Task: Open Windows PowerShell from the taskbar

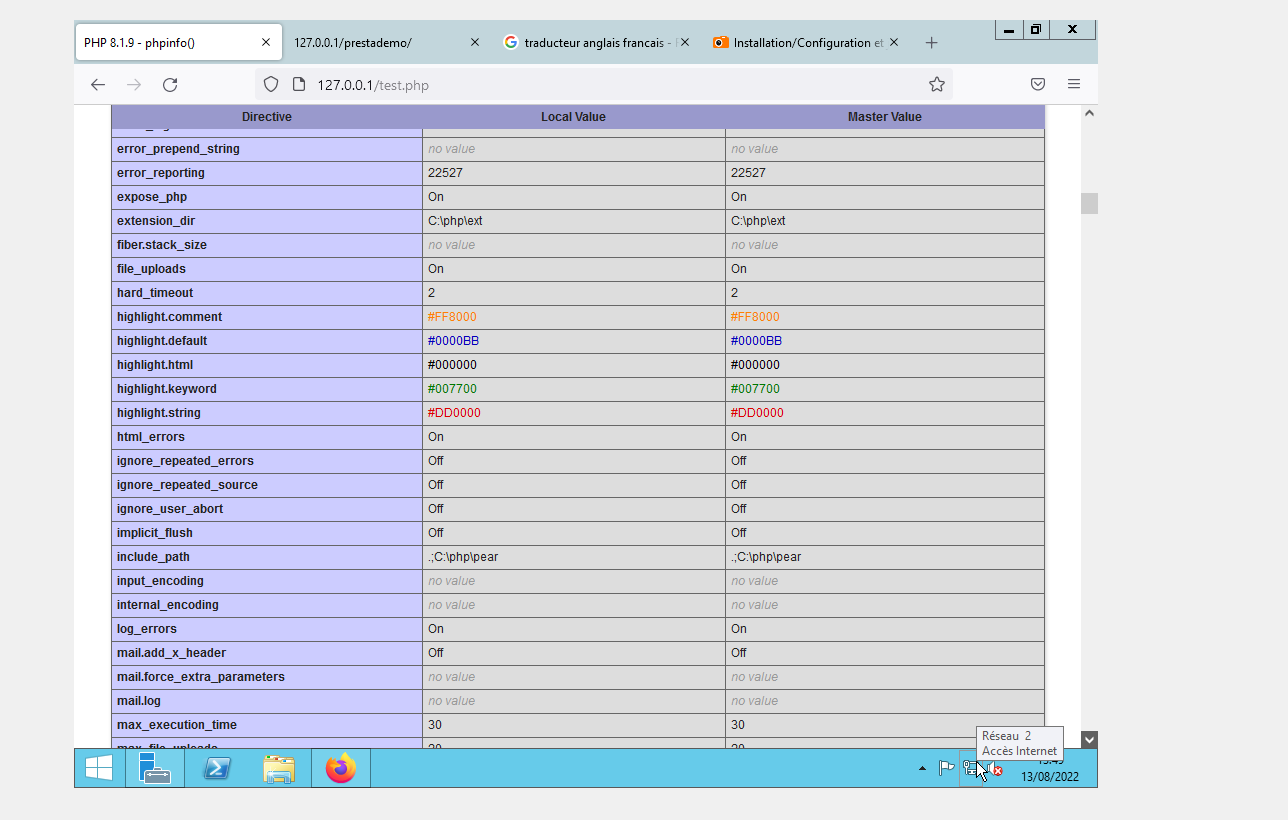Action: [217, 768]
